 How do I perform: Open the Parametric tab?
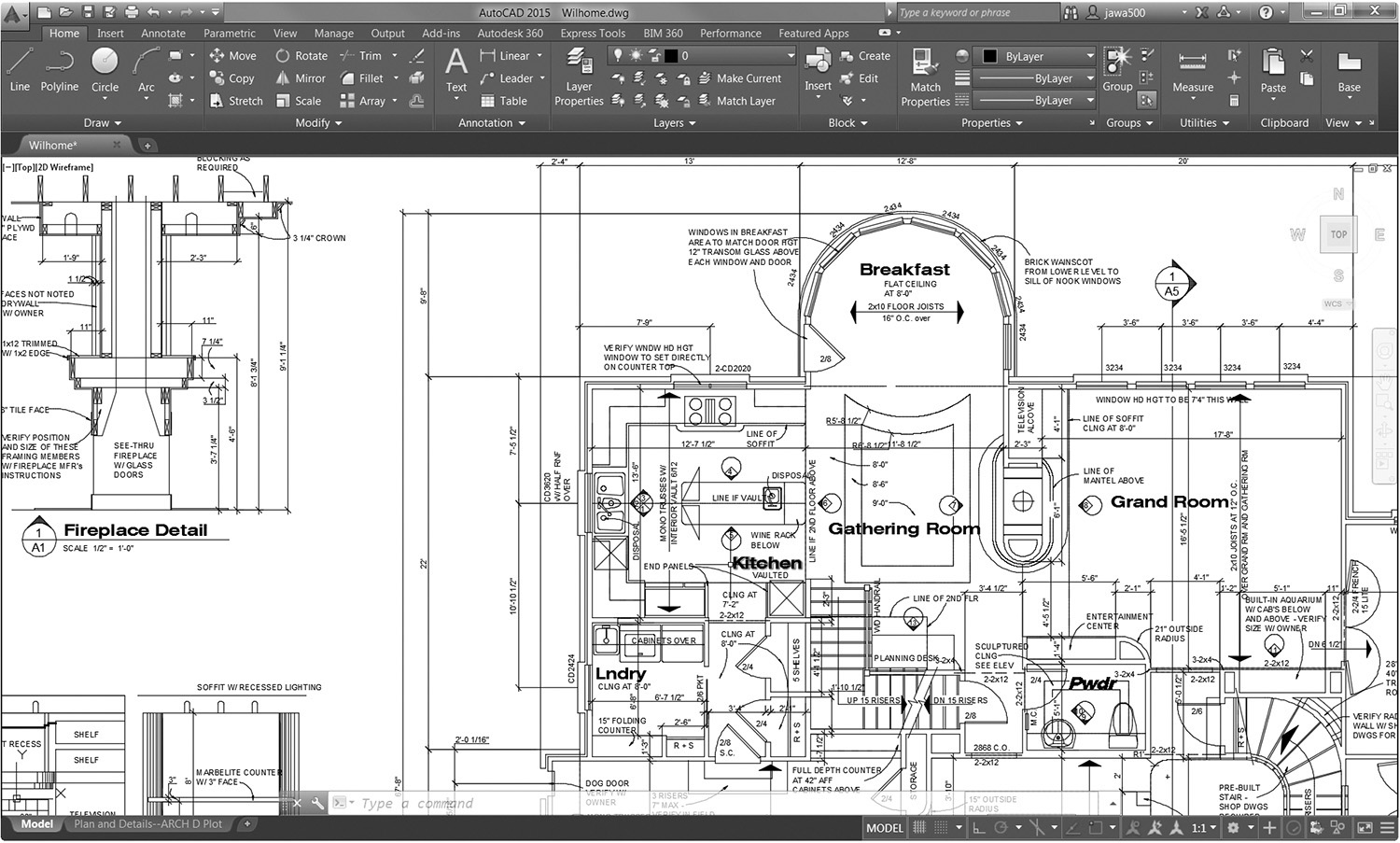pos(230,33)
